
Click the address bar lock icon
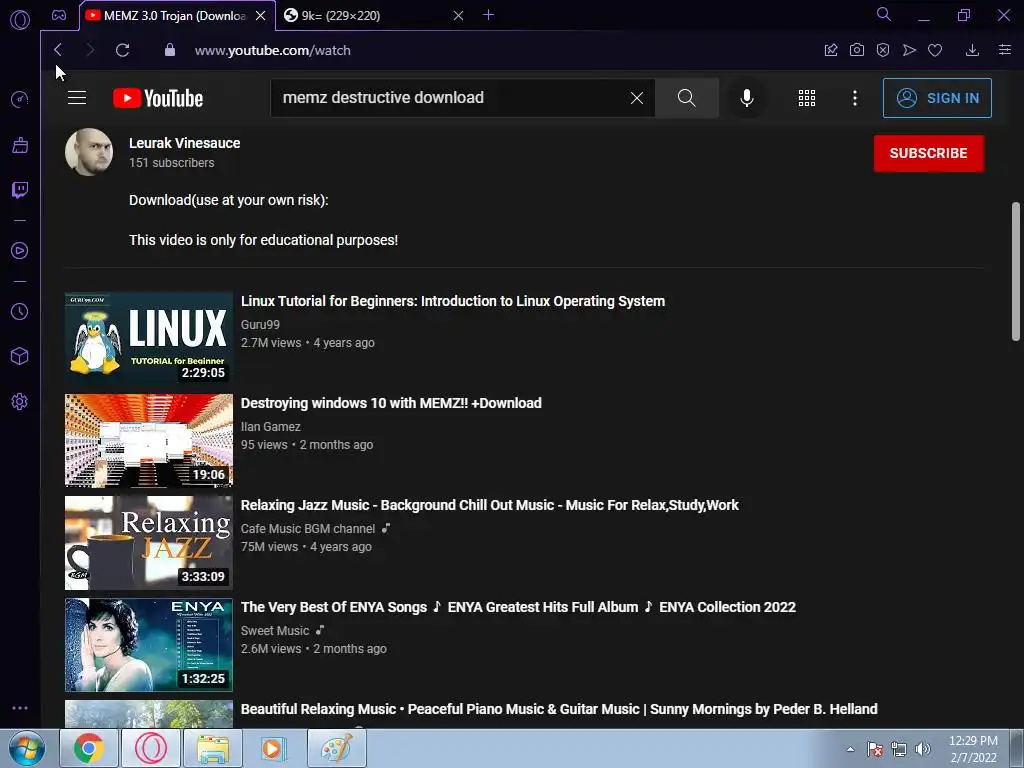(170, 50)
